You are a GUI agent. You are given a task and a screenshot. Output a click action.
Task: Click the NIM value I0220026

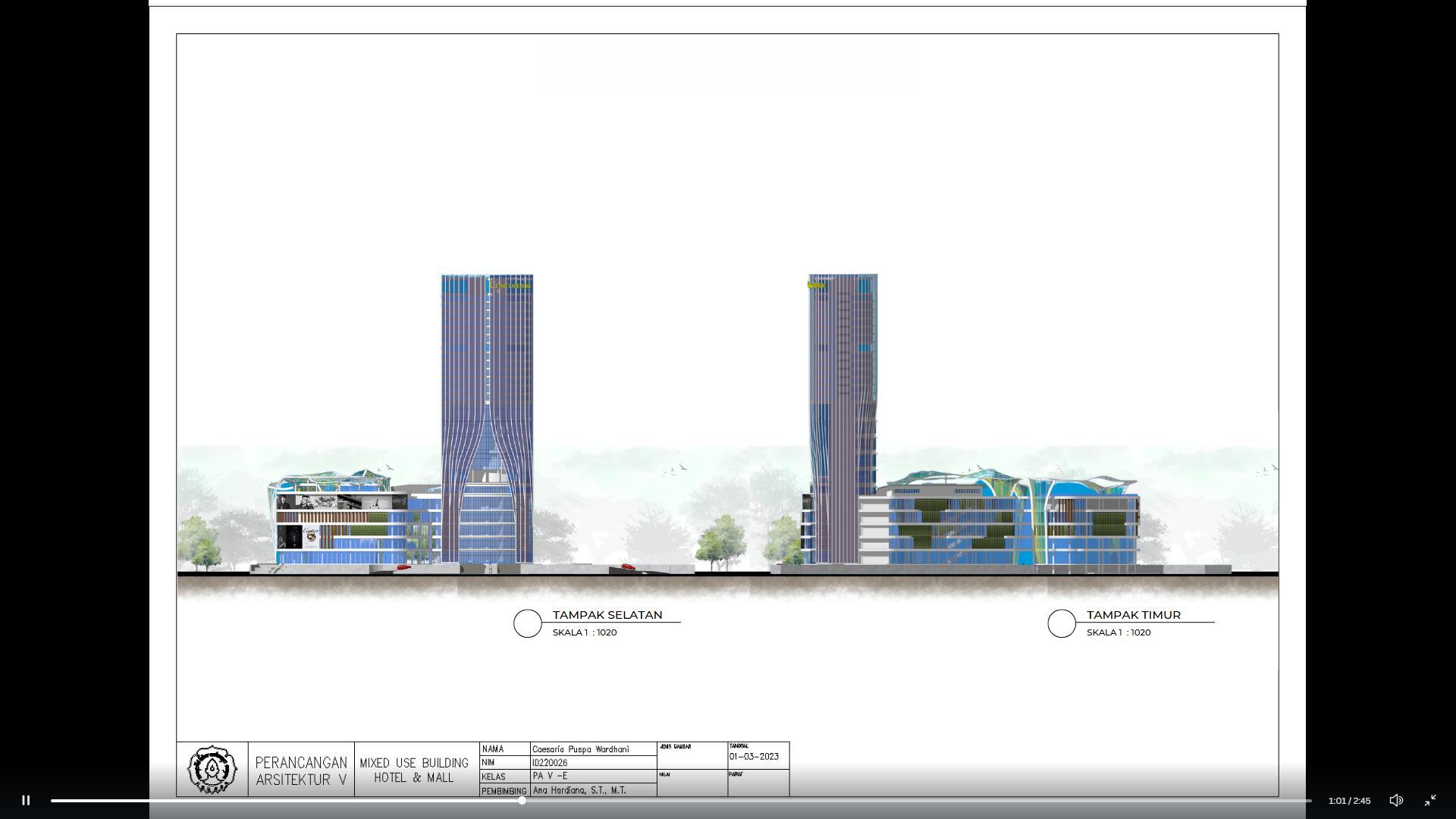point(550,763)
